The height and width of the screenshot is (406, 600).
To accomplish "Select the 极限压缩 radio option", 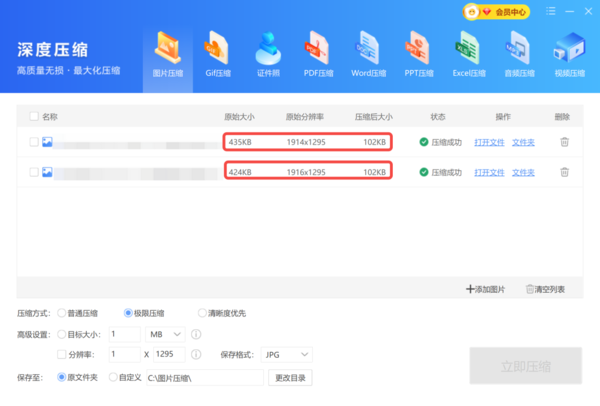I will pos(128,313).
